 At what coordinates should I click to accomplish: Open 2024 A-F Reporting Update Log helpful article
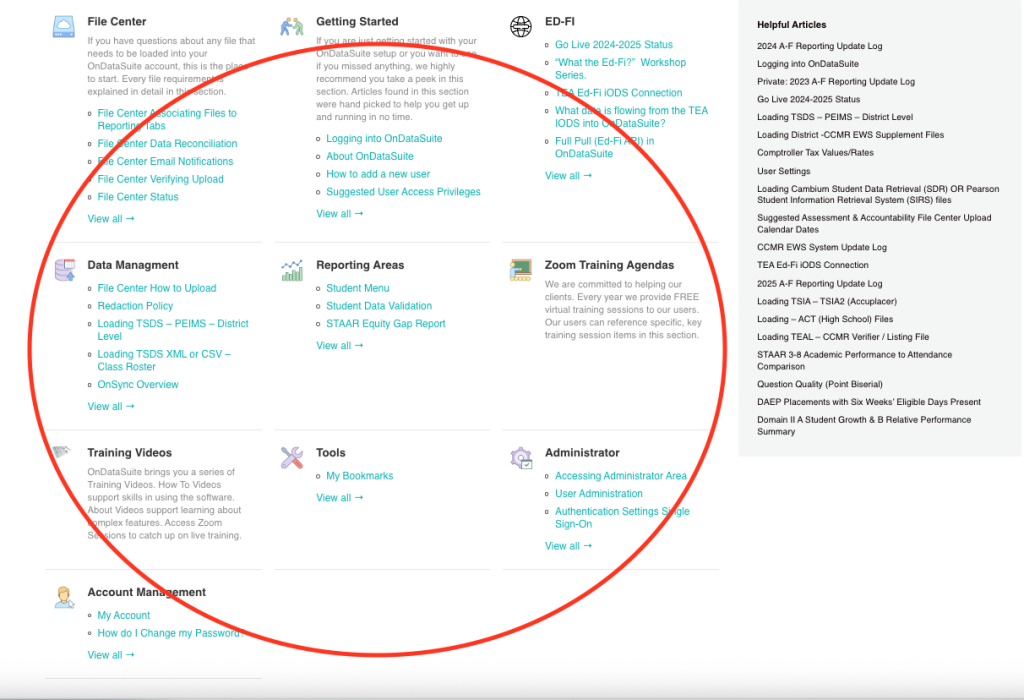tap(820, 46)
